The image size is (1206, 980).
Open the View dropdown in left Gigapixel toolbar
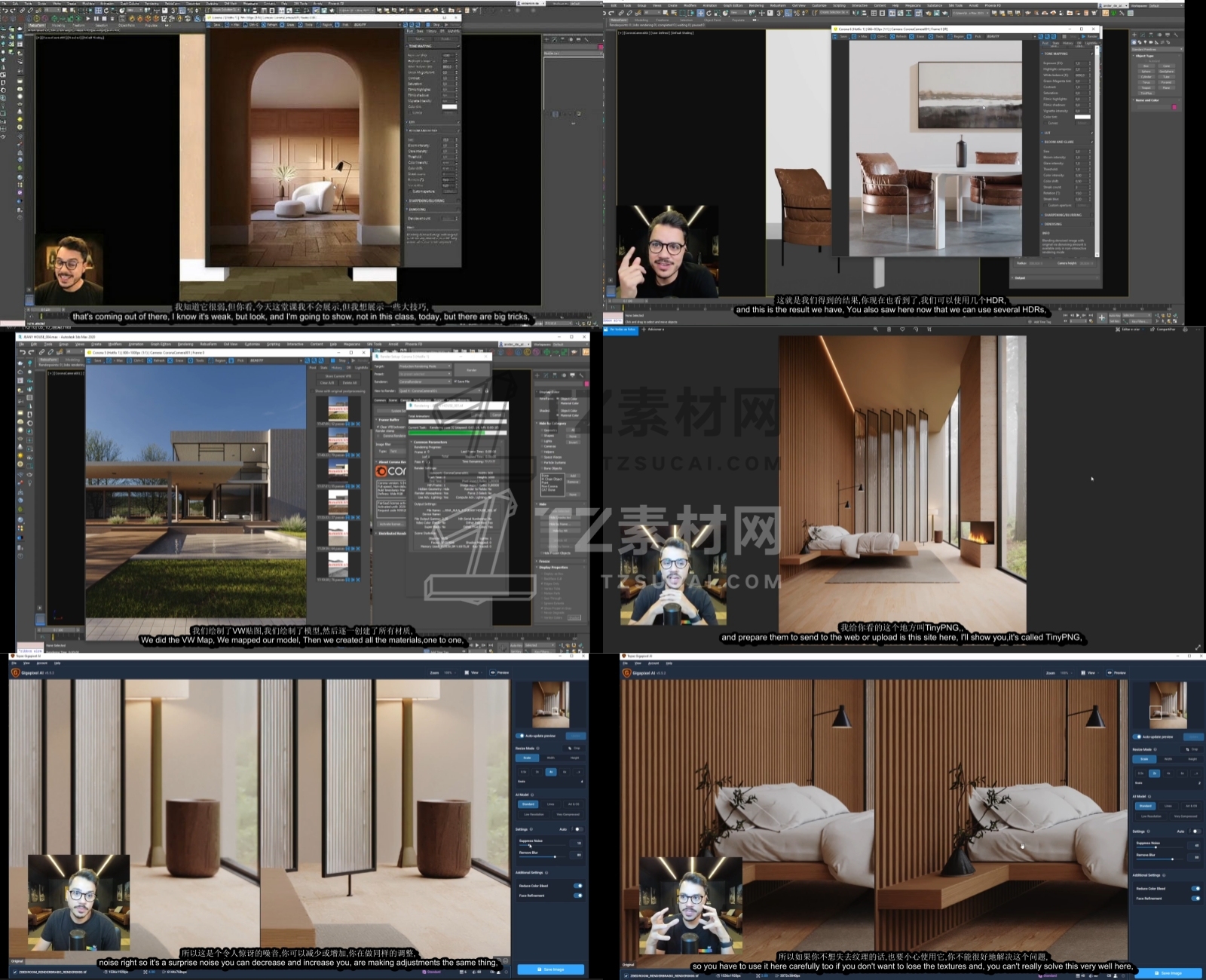474,672
